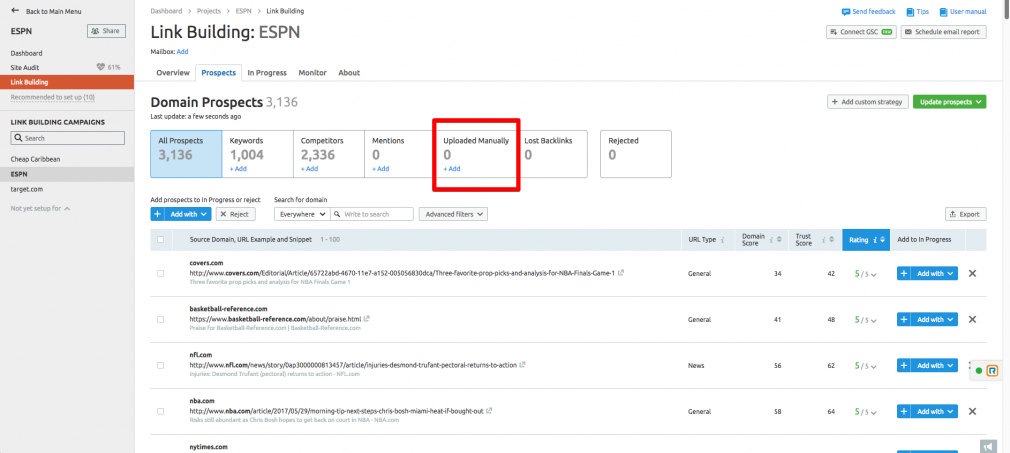Viewport: 1010px width, 453px height.
Task: Open Advanced filters dropdown
Action: (453, 214)
